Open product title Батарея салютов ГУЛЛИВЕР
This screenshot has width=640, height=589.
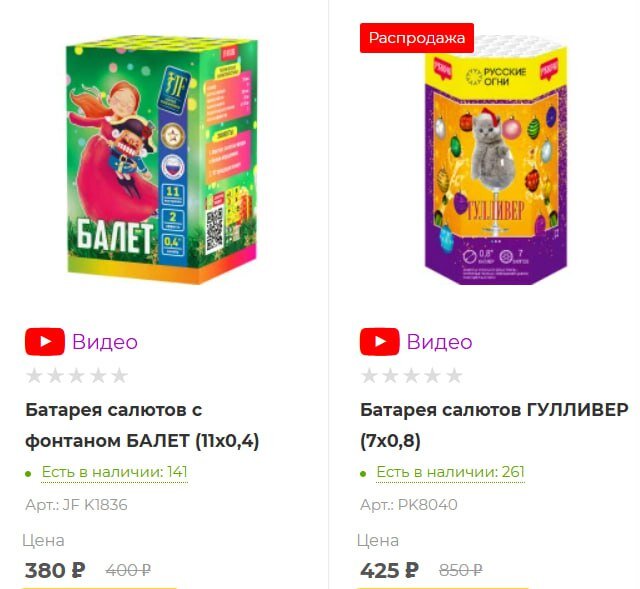coord(494,425)
